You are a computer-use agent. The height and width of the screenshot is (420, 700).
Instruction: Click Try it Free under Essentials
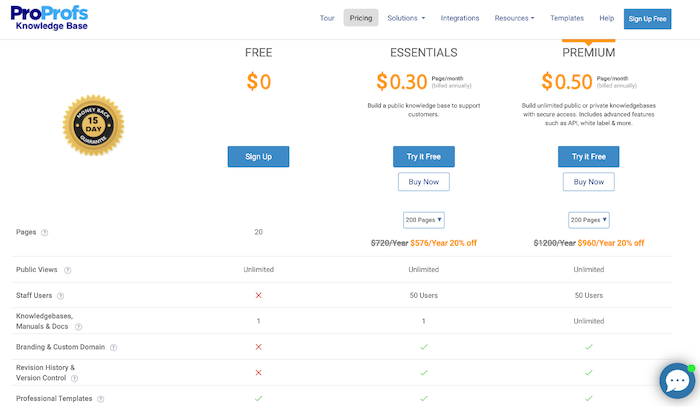[x=424, y=157]
